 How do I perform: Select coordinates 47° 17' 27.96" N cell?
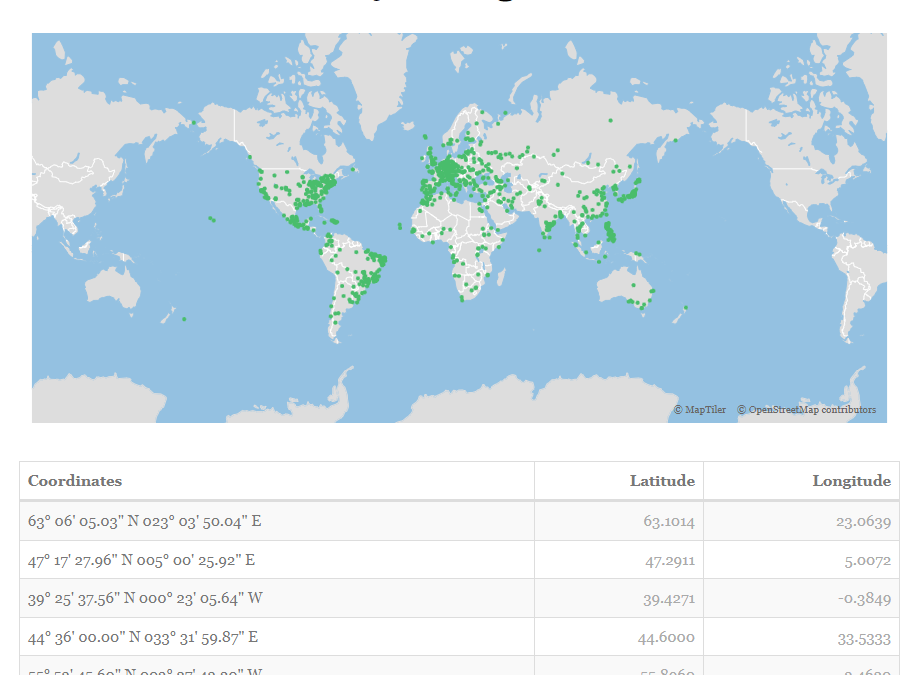[277, 560]
